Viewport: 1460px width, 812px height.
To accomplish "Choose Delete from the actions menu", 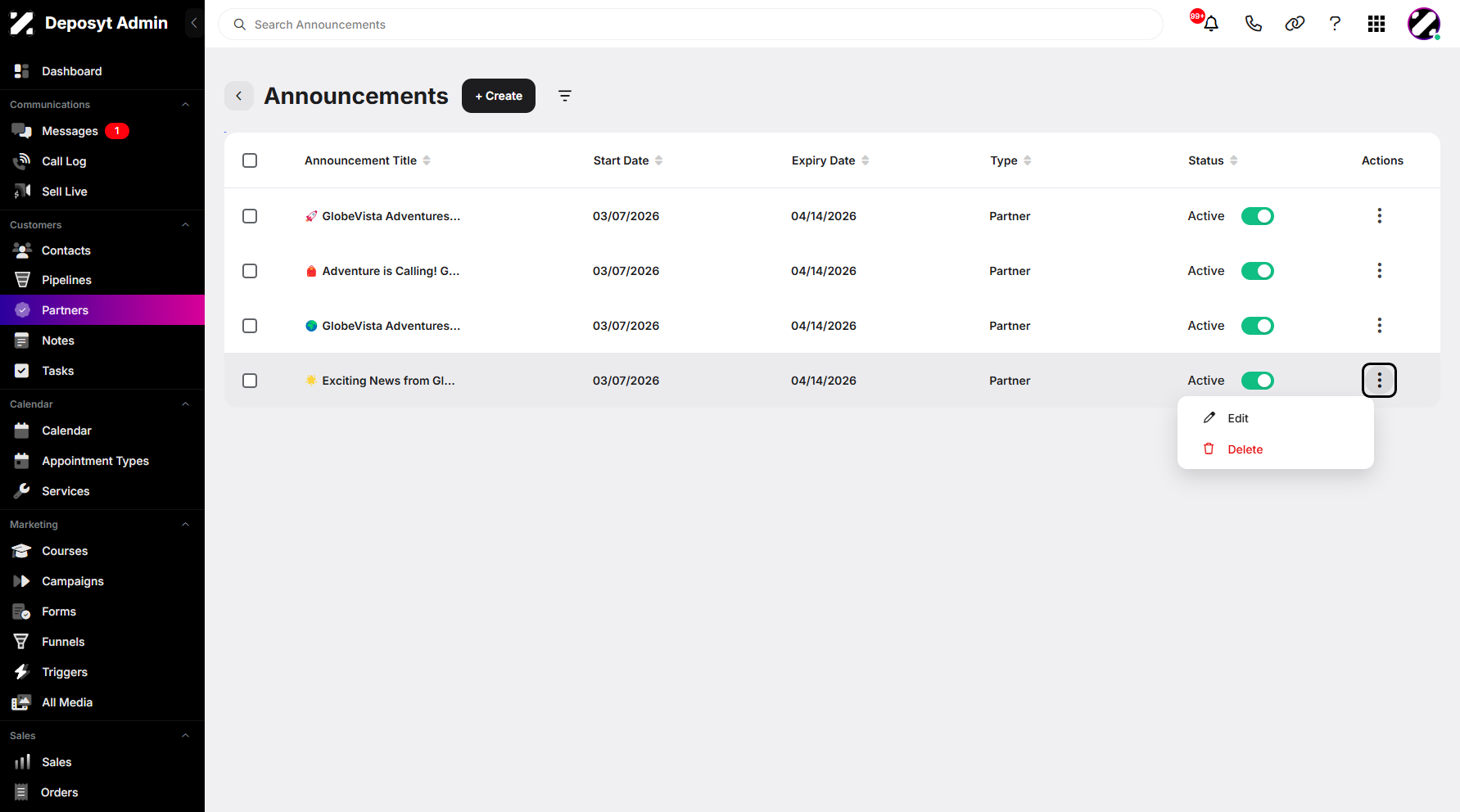I will pyautogui.click(x=1275, y=449).
